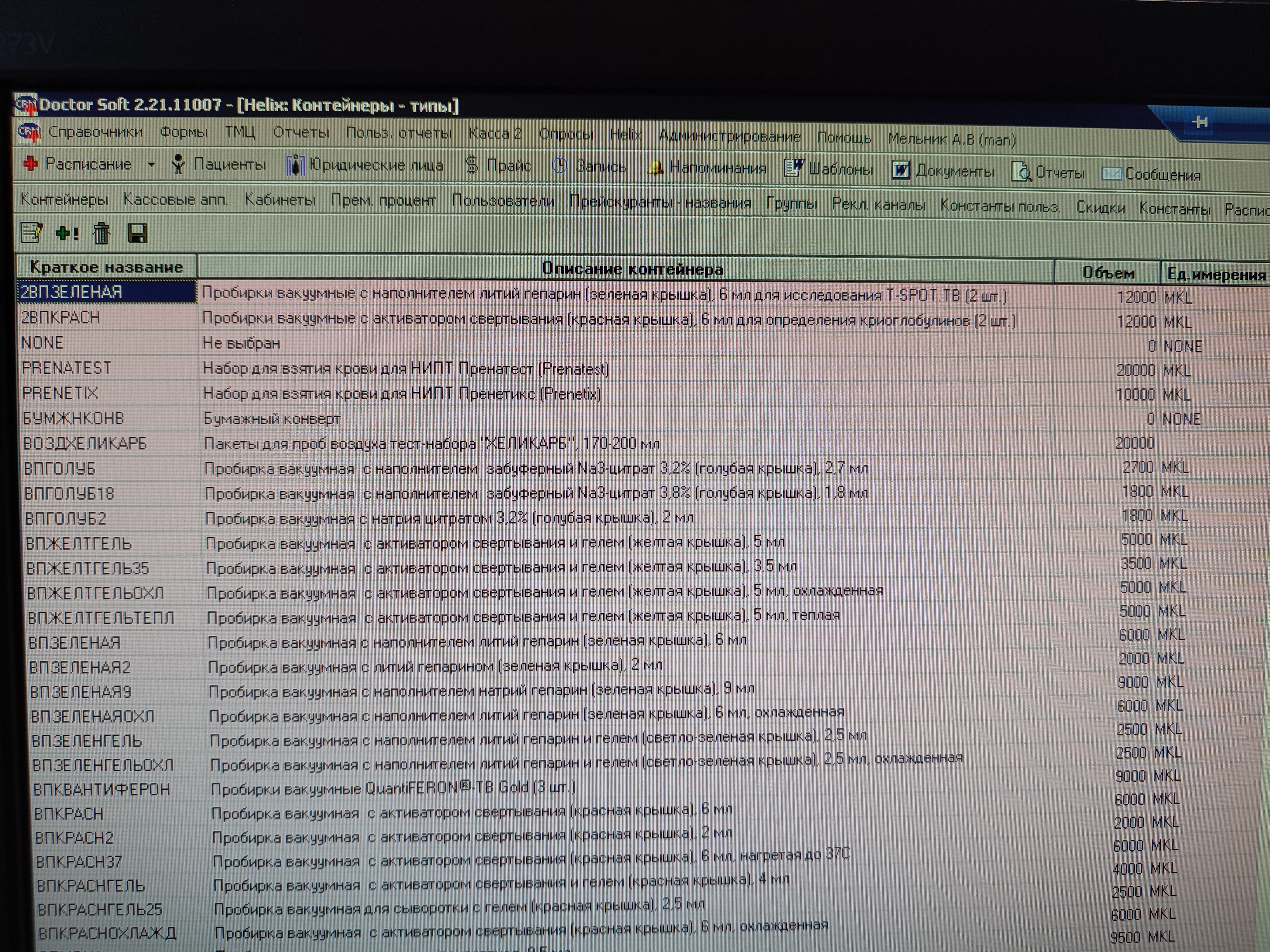
Task: Expand the Расписание dropdown arrow
Action: click(151, 165)
